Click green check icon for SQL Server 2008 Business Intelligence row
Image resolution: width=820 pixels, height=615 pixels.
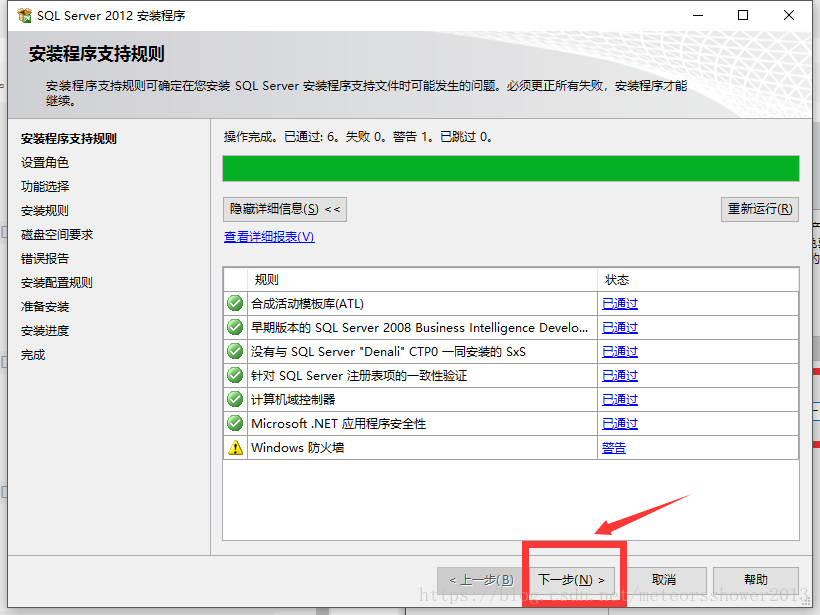235,327
